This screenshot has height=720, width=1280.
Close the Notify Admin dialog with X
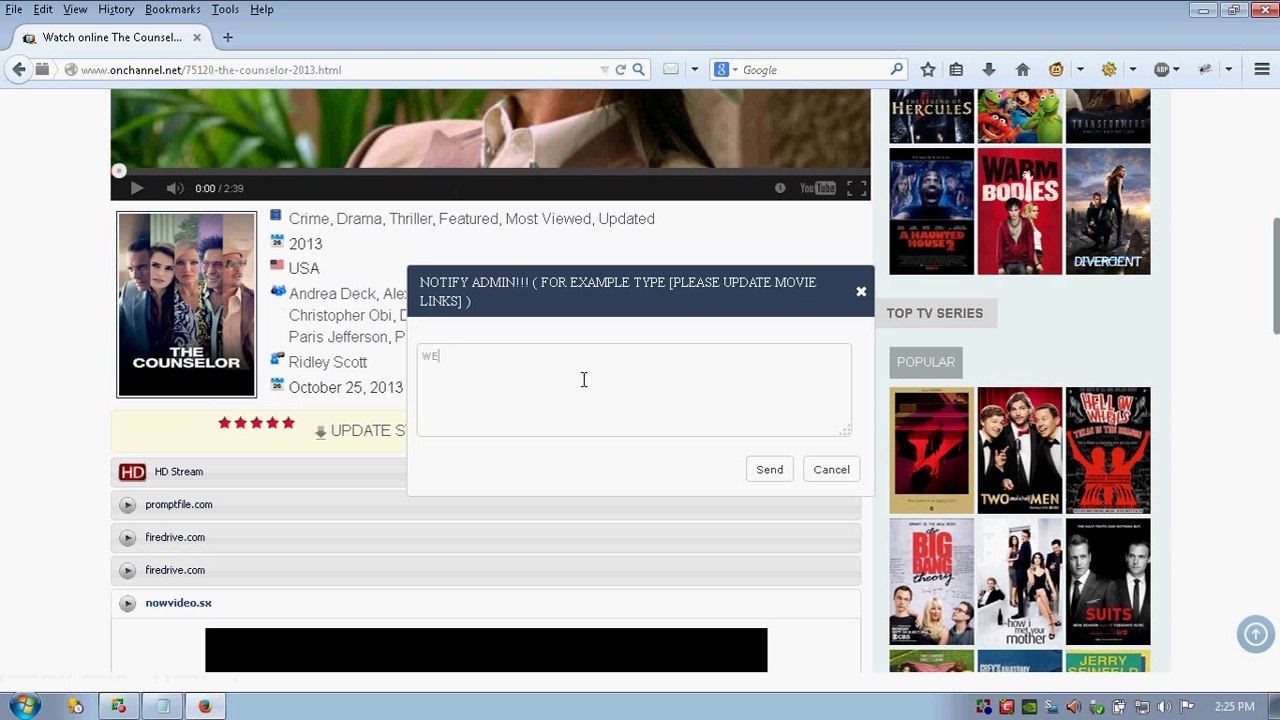click(861, 292)
